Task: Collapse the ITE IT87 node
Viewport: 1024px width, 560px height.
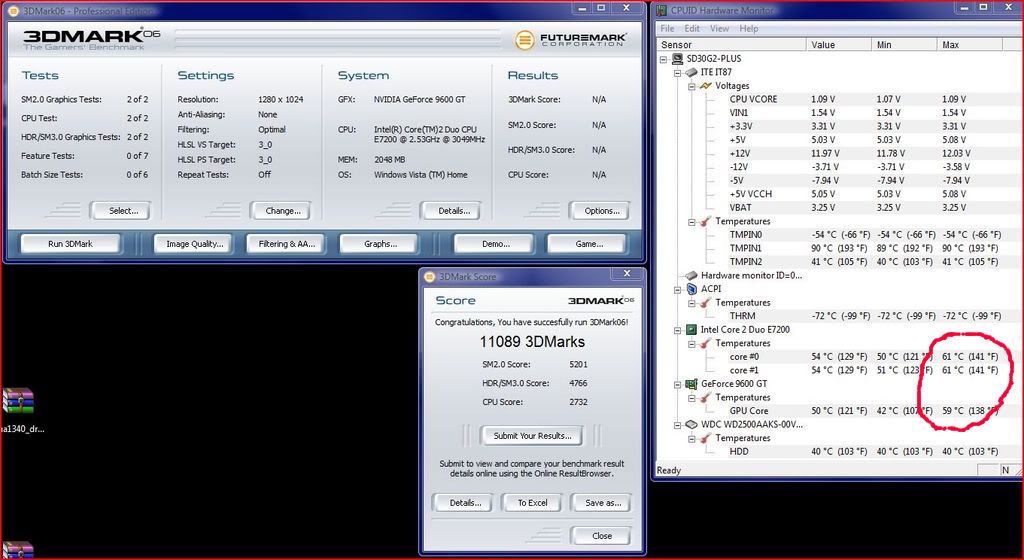Action: (x=678, y=72)
